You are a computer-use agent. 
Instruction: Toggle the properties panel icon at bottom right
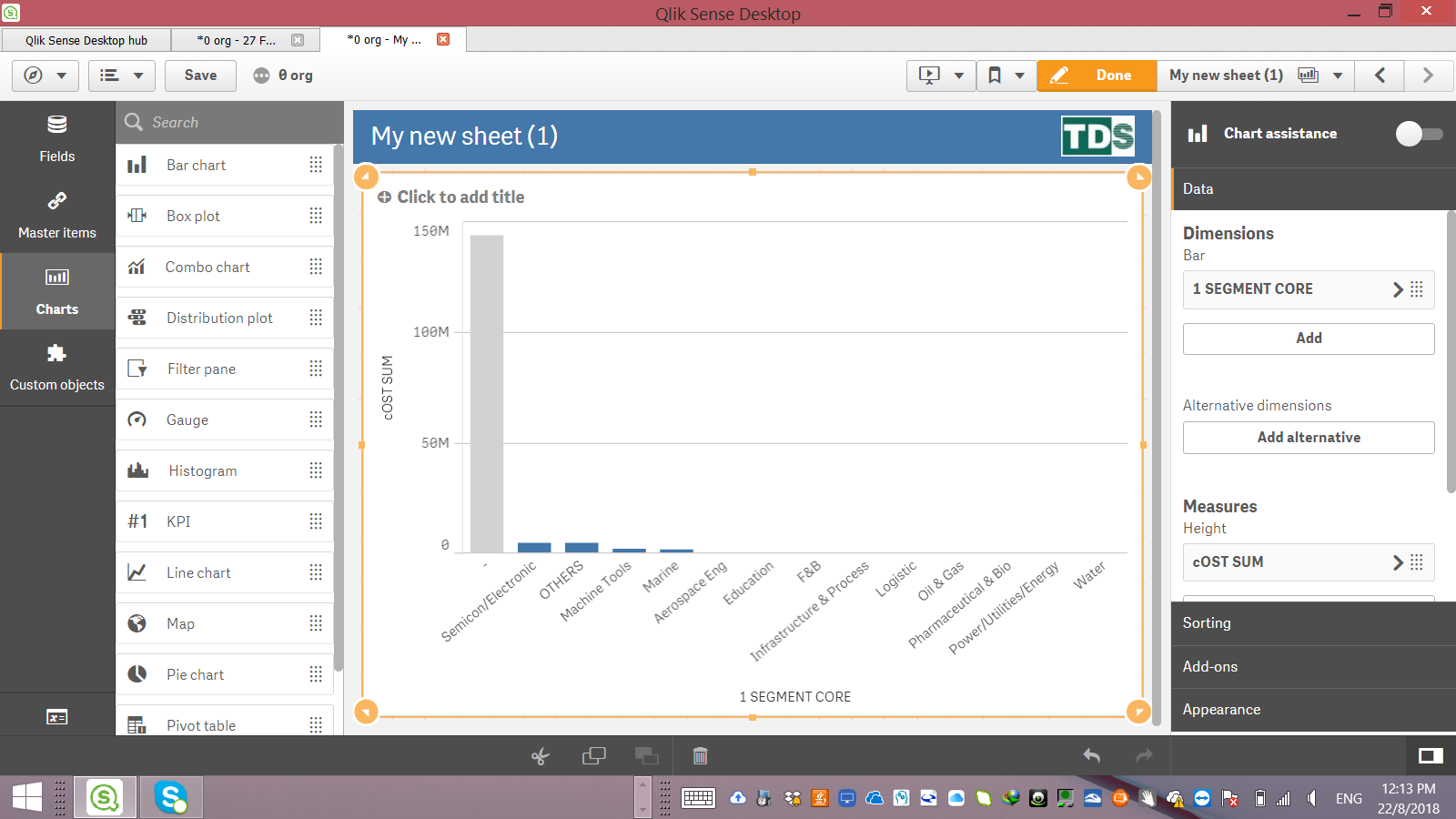(x=1431, y=756)
